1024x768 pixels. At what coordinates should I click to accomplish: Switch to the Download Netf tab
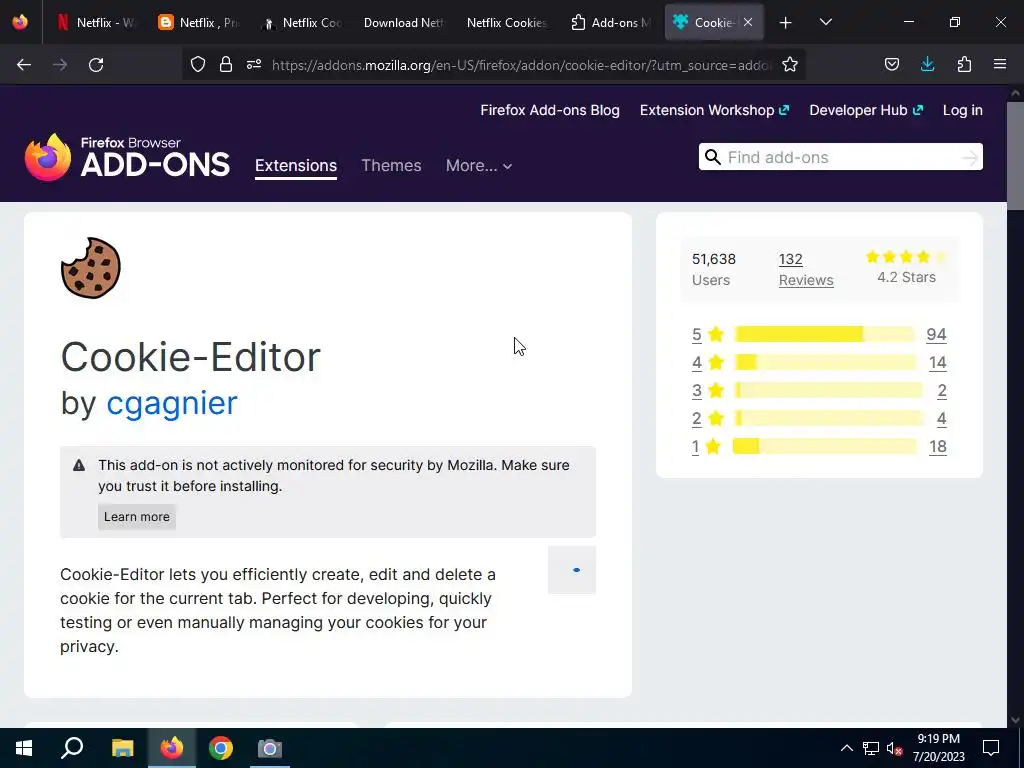point(404,22)
